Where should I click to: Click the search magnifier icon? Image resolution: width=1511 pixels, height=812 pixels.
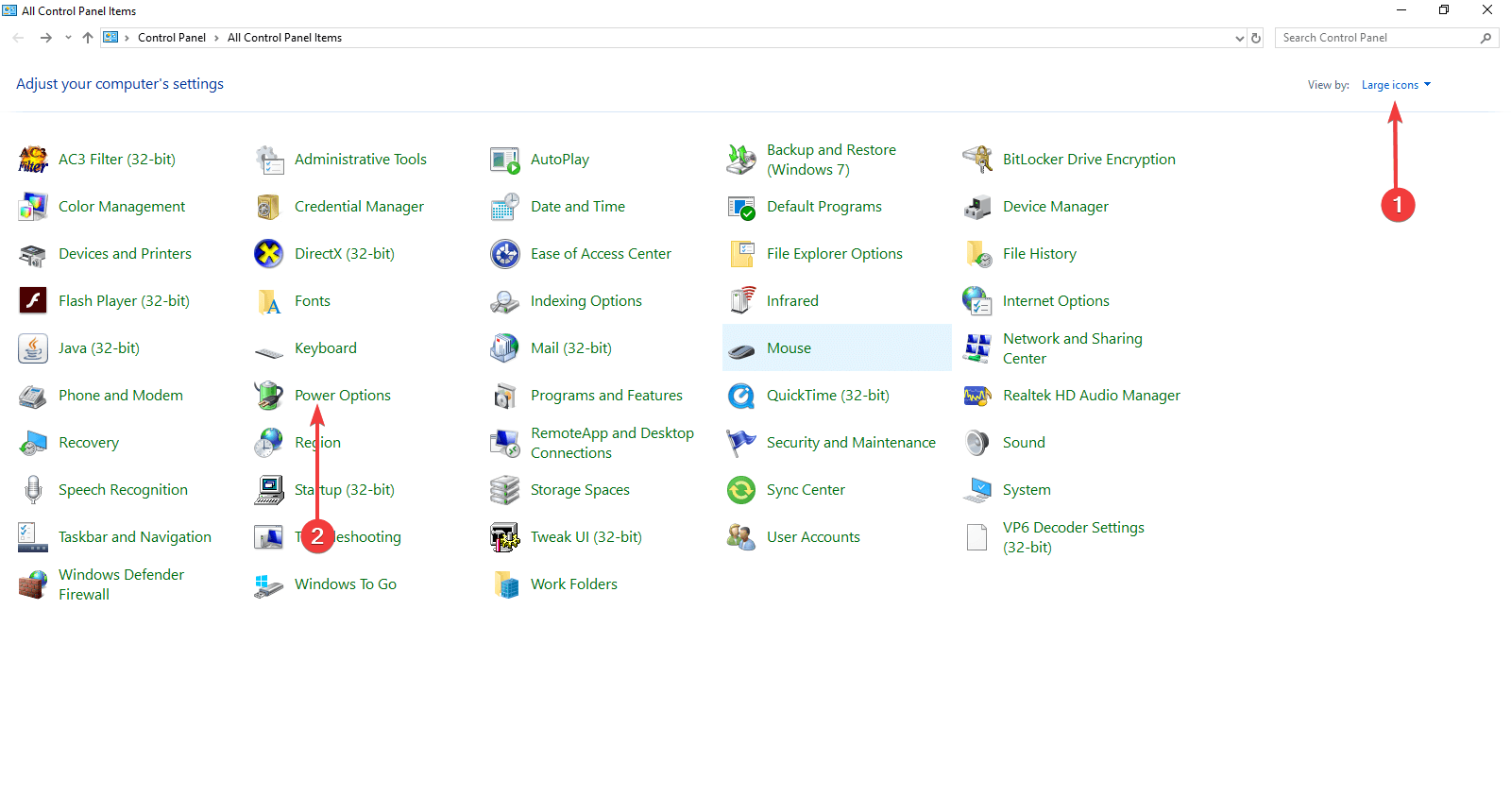click(1486, 38)
